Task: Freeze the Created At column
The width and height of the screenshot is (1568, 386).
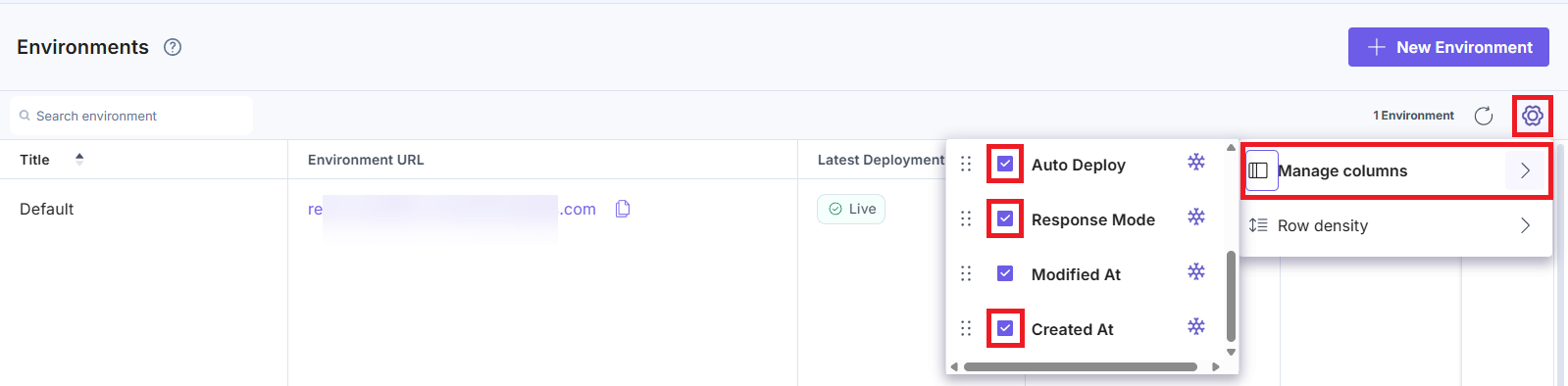Action: 1196,327
